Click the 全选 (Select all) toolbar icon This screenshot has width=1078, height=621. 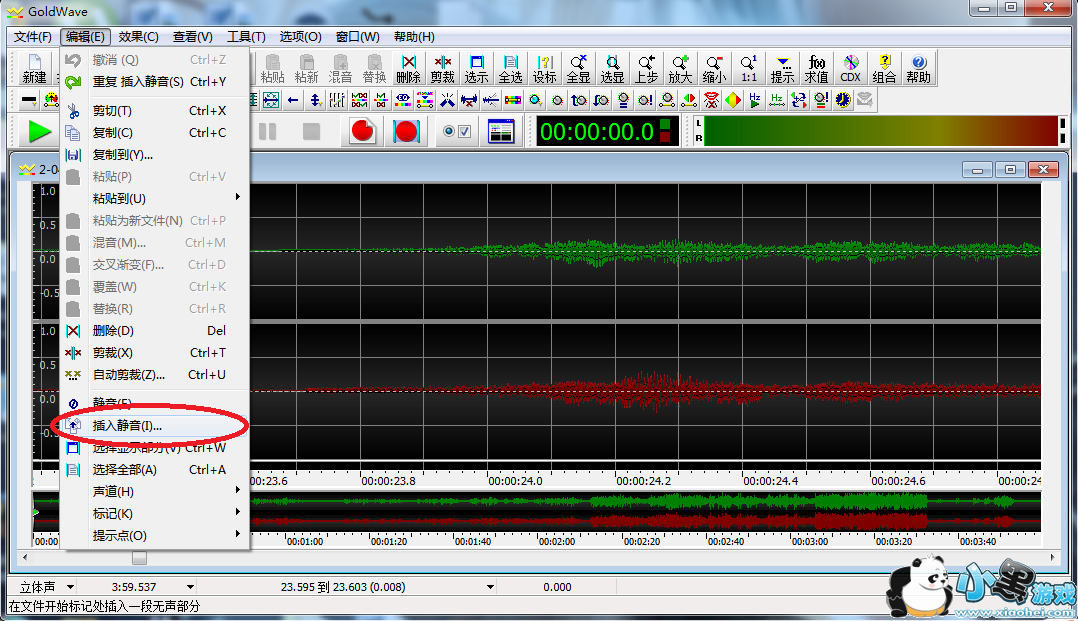pos(510,68)
